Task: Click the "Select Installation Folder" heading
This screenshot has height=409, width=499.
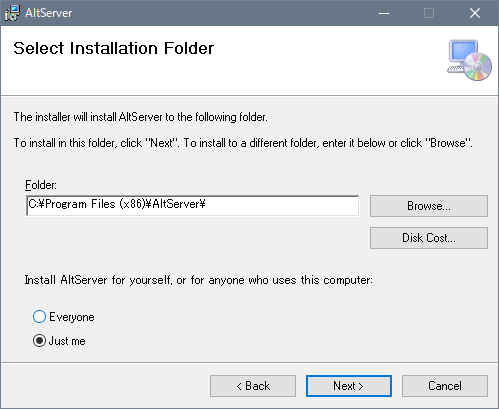Action: tap(114, 48)
